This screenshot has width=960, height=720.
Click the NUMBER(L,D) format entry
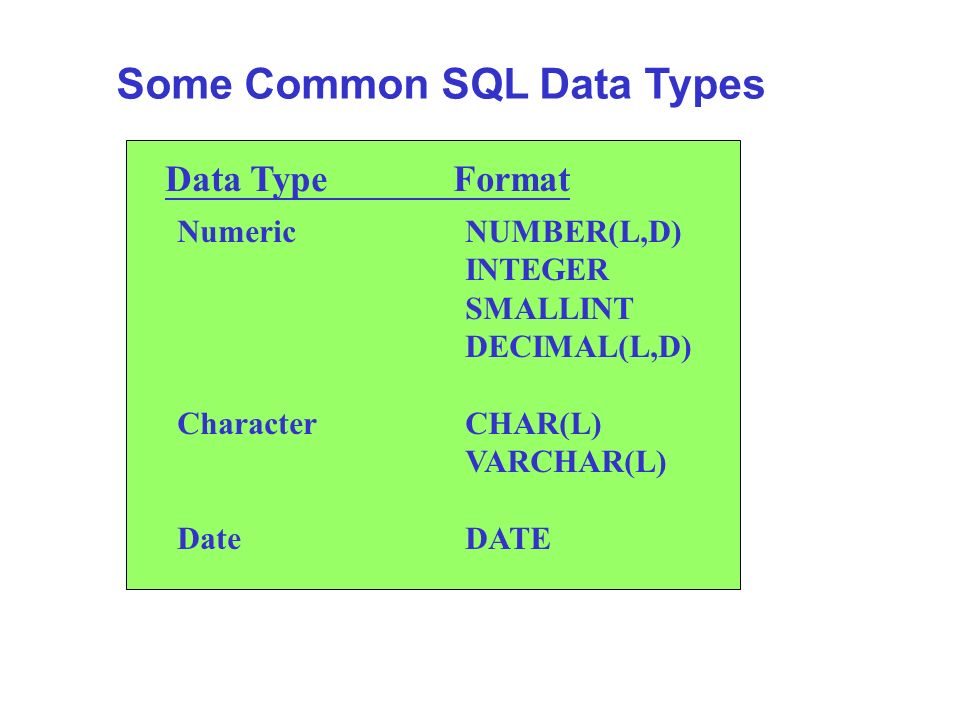pyautogui.click(x=573, y=233)
